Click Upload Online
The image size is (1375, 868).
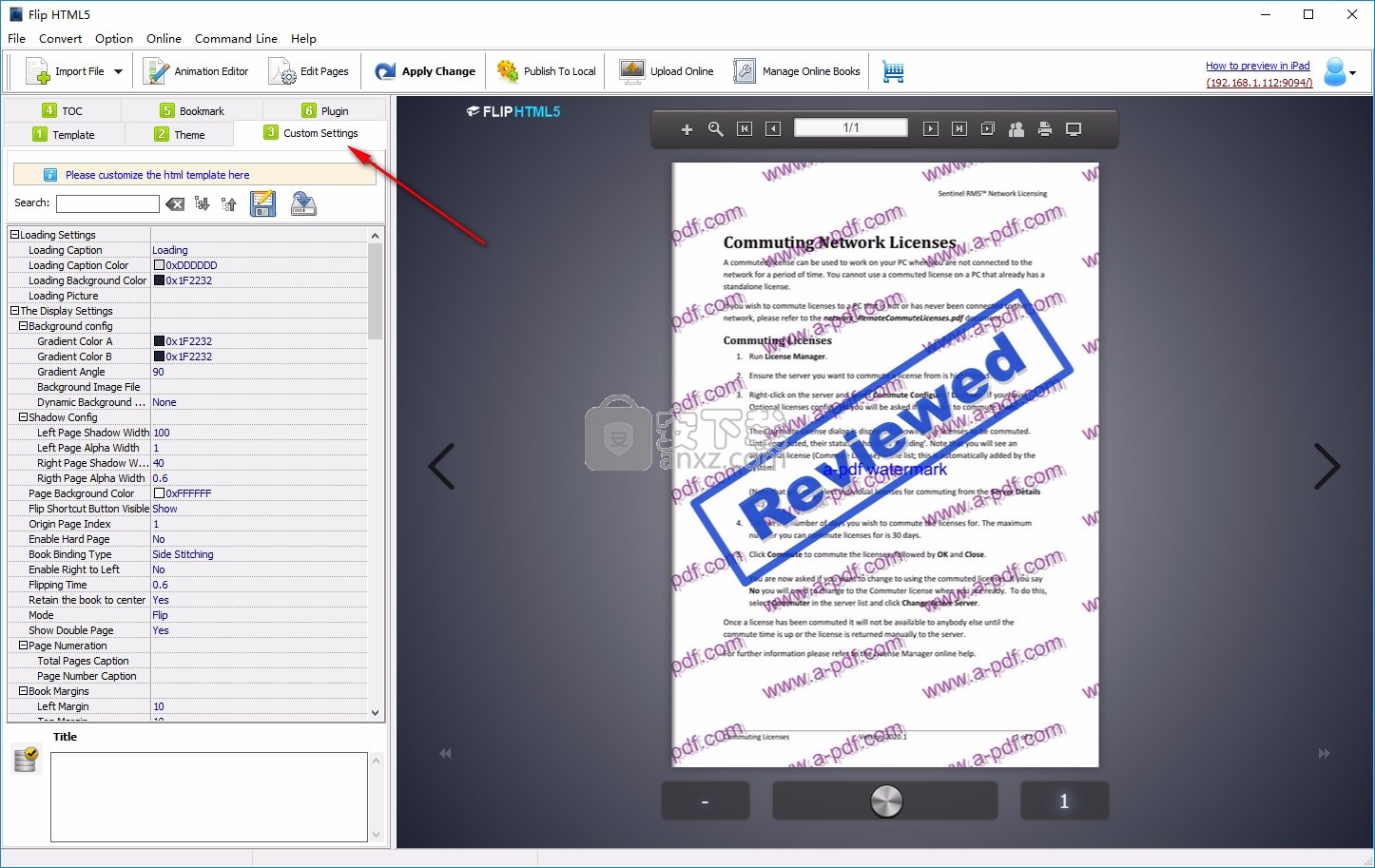666,71
